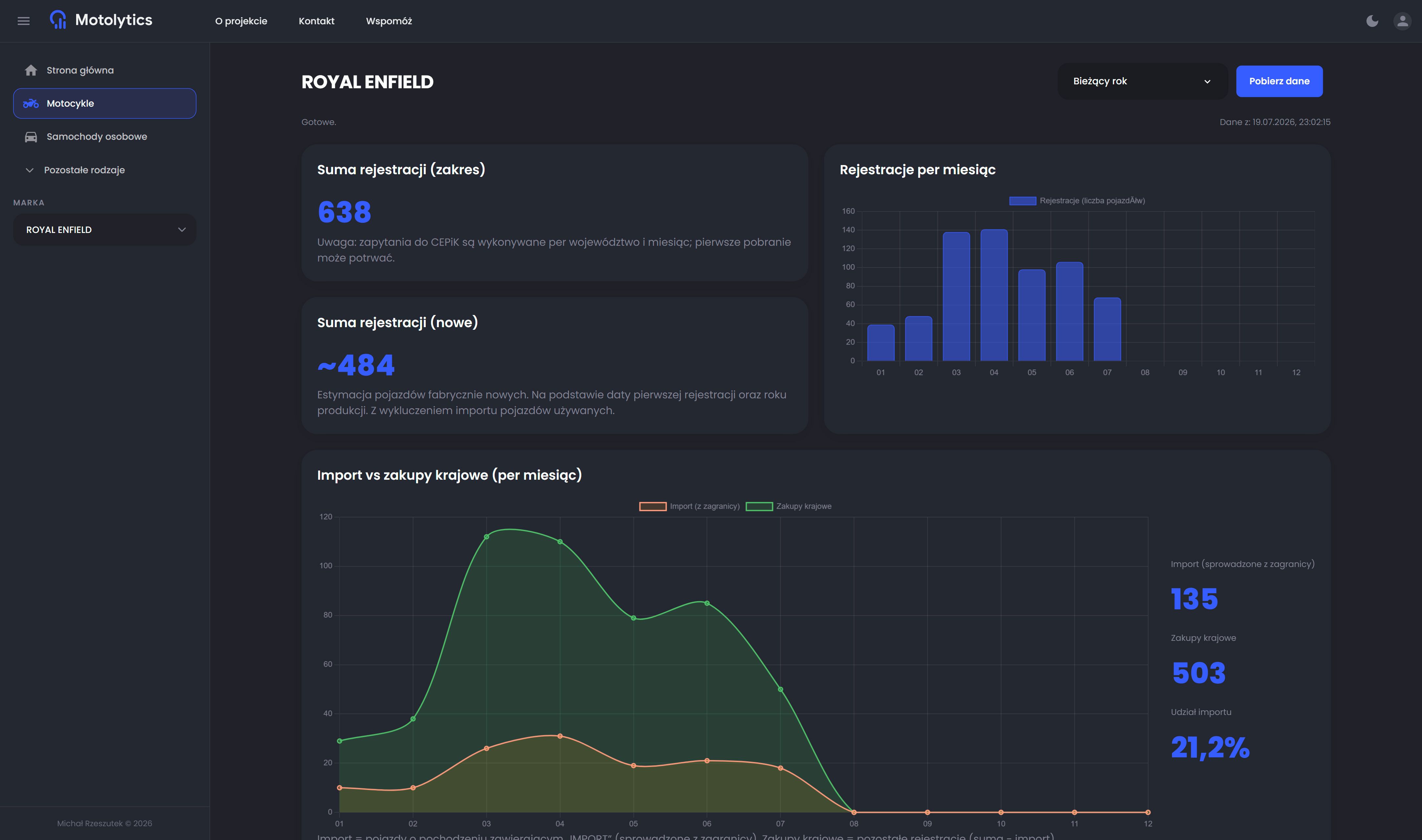Switch theme with the moon icon
This screenshot has height=840, width=1422.
pos(1372,21)
